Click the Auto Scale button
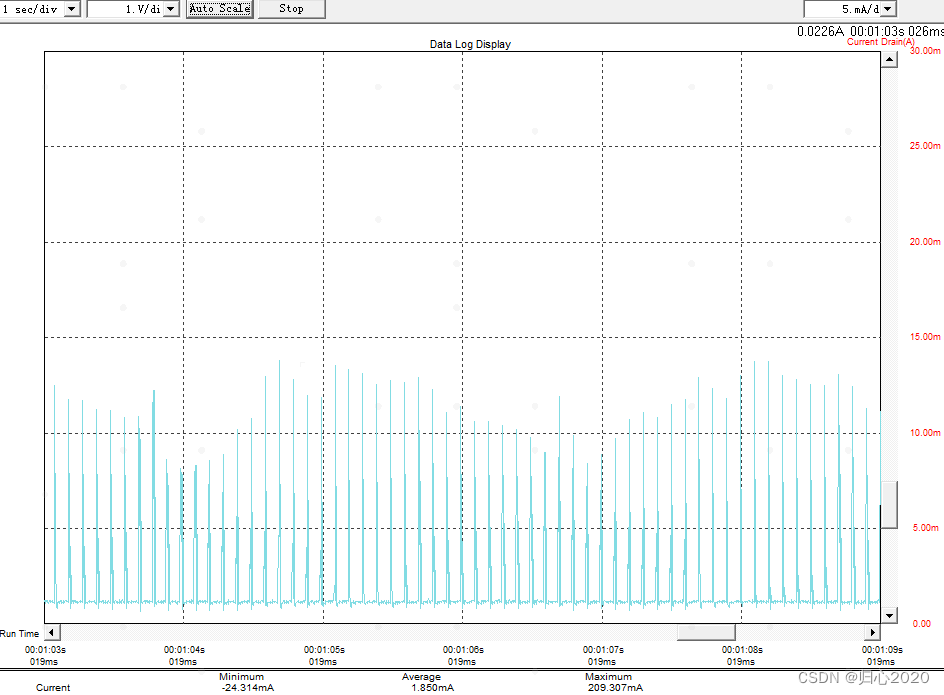 pos(220,9)
